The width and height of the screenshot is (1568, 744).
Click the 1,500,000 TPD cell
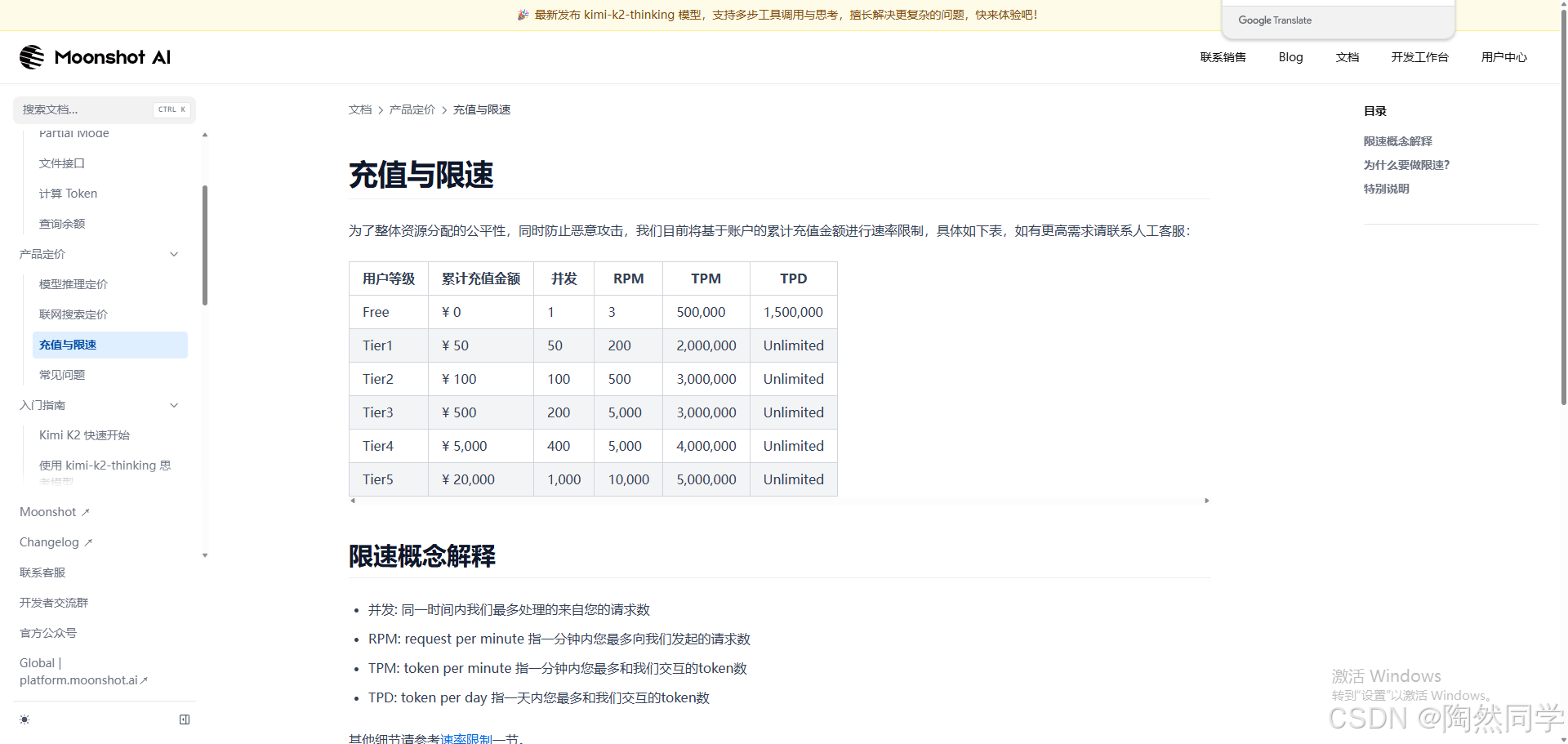pos(793,312)
